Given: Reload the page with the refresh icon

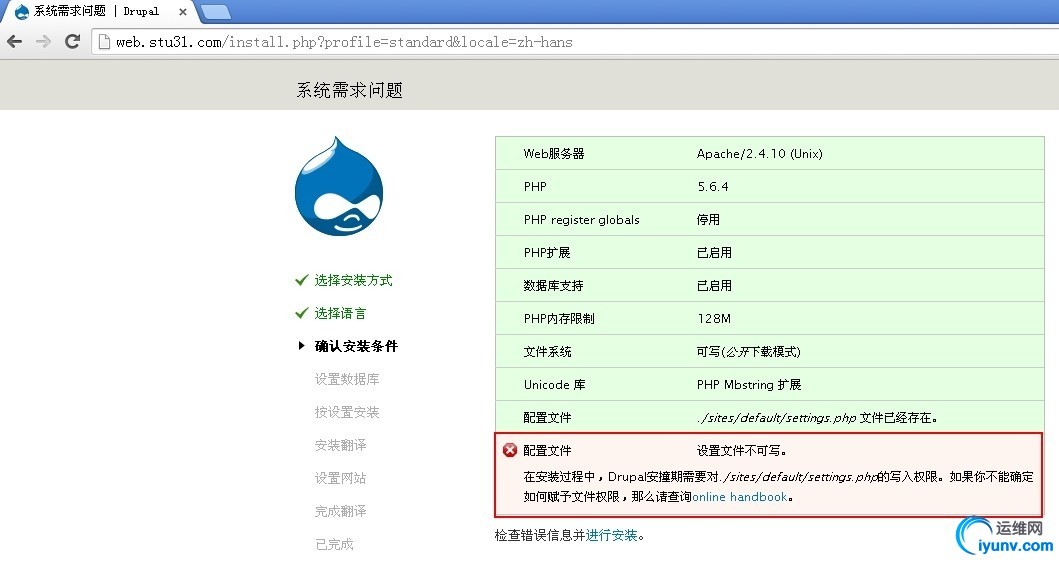Looking at the screenshot, I should 72,41.
